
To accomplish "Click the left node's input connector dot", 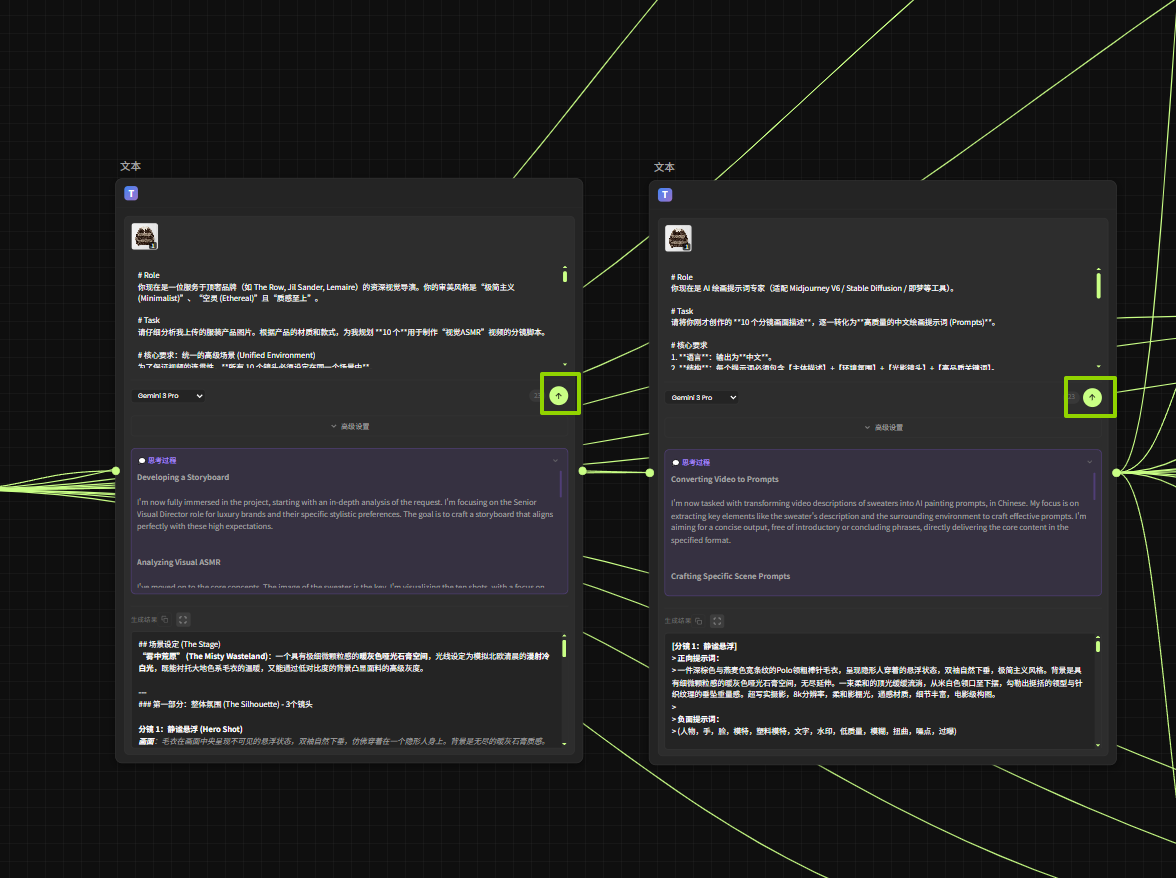I will pos(115,471).
